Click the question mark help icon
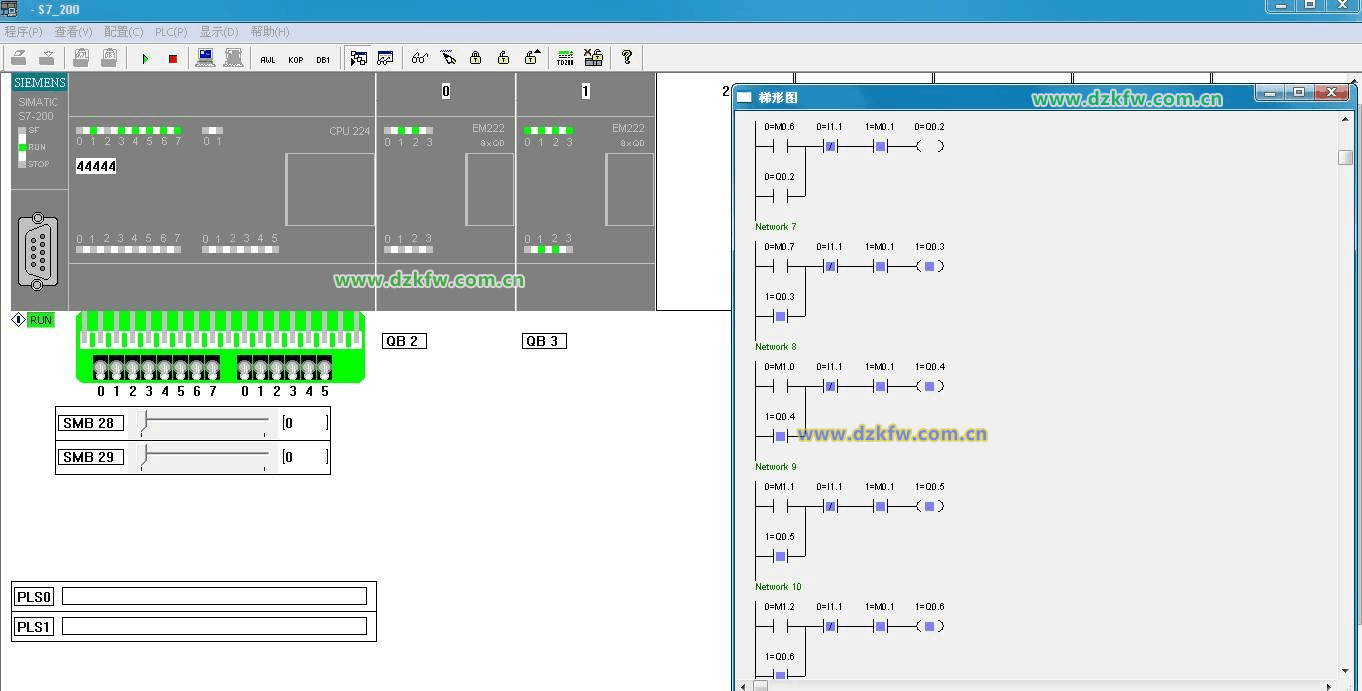Screen dimensions: 1362x691 tap(627, 58)
